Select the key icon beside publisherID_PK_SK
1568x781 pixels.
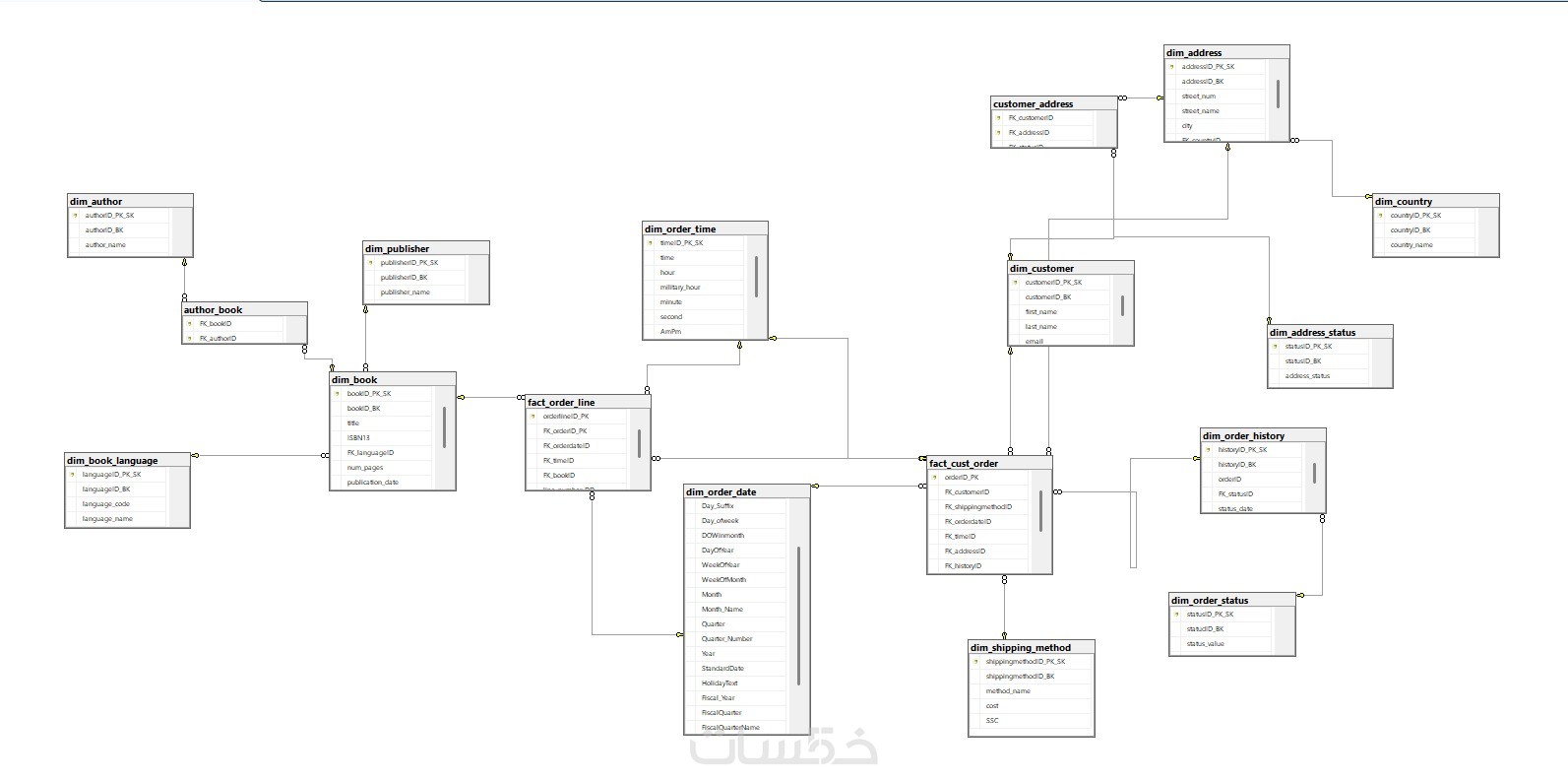(371, 263)
